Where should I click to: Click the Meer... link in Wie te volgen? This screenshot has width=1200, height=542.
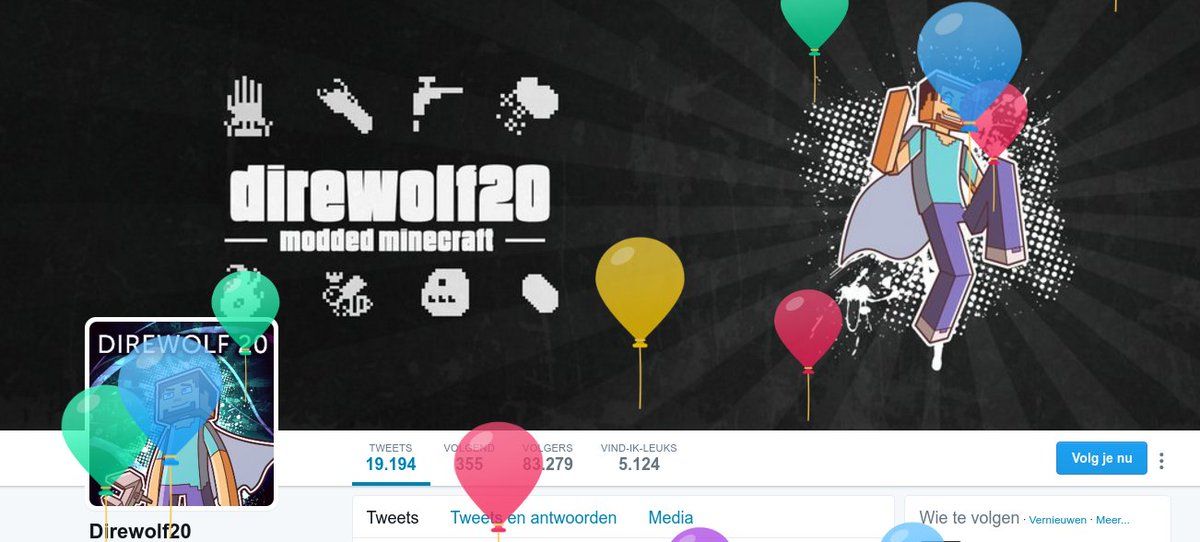[x=1113, y=520]
